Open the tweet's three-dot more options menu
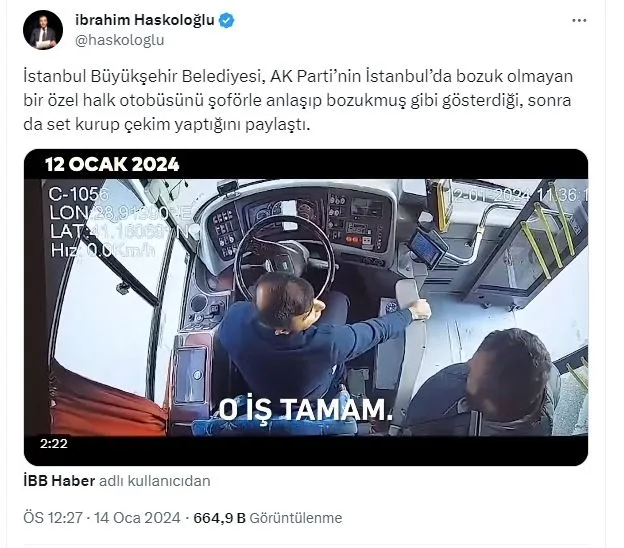This screenshot has width=624, height=548. pyautogui.click(x=579, y=20)
